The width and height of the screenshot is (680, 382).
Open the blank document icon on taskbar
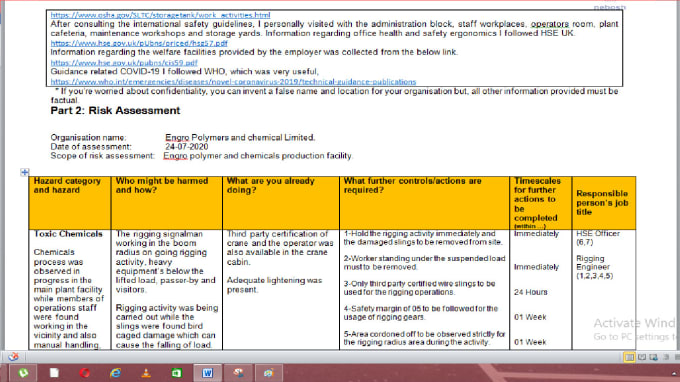pos(54,373)
